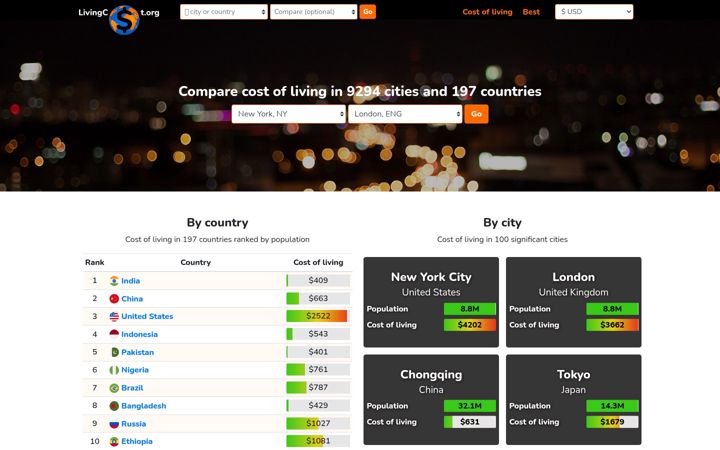Click the $429 cost value for Bangladesh
The height and width of the screenshot is (450, 720).
pyautogui.click(x=318, y=405)
